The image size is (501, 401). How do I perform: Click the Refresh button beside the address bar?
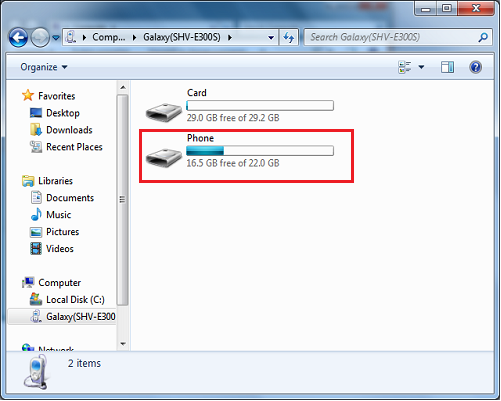(x=289, y=37)
